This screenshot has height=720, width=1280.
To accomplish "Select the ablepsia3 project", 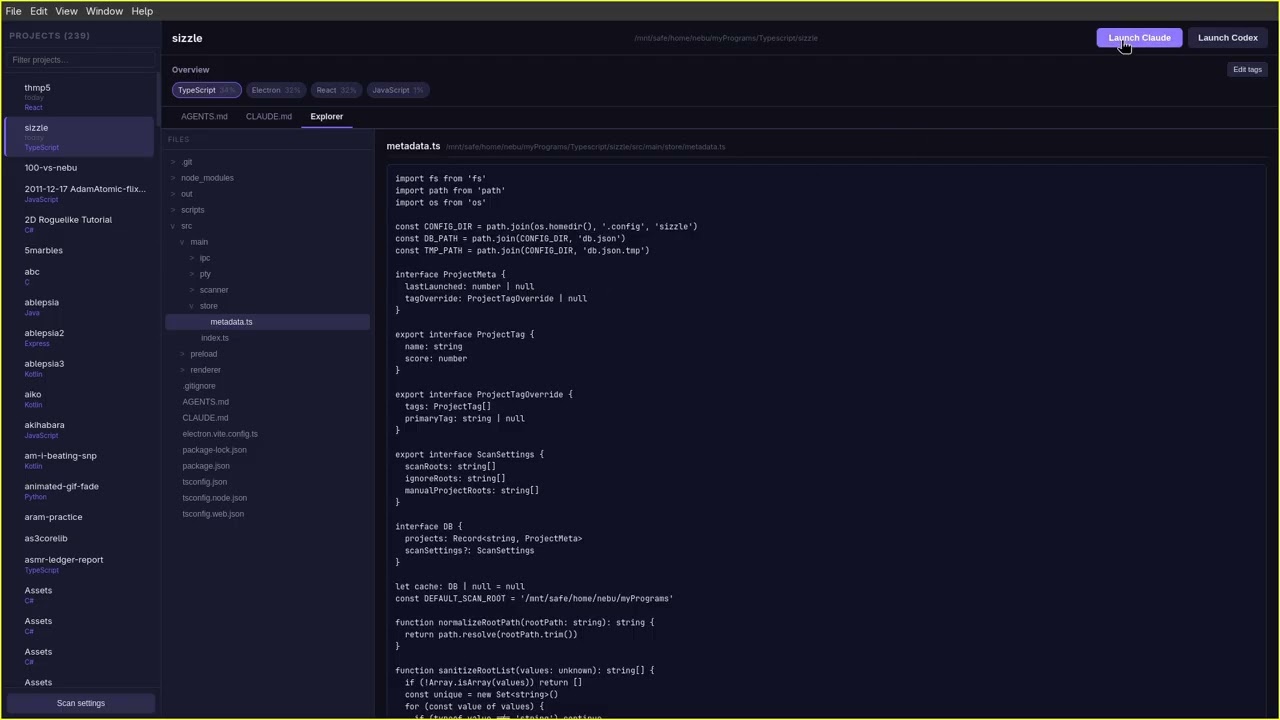I will click(80, 368).
